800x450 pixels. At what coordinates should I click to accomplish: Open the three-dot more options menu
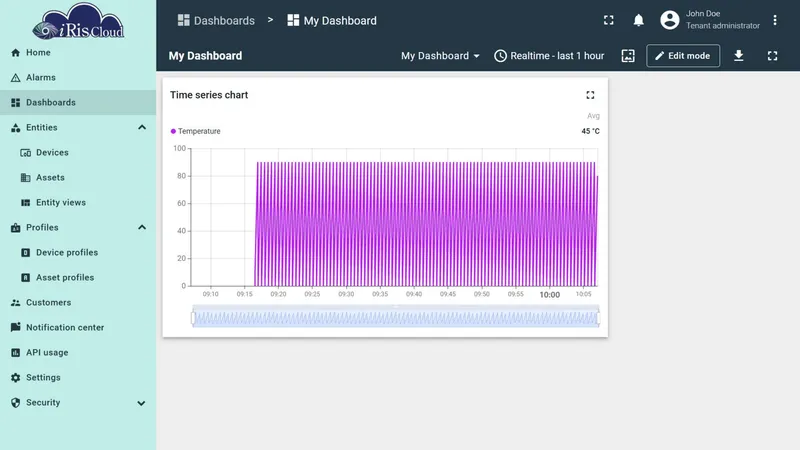[x=774, y=20]
